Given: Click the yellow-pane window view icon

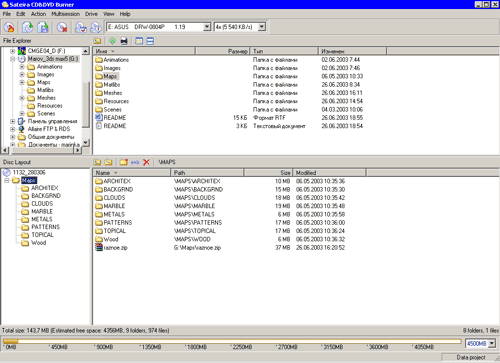Looking at the screenshot, I should [x=139, y=41].
